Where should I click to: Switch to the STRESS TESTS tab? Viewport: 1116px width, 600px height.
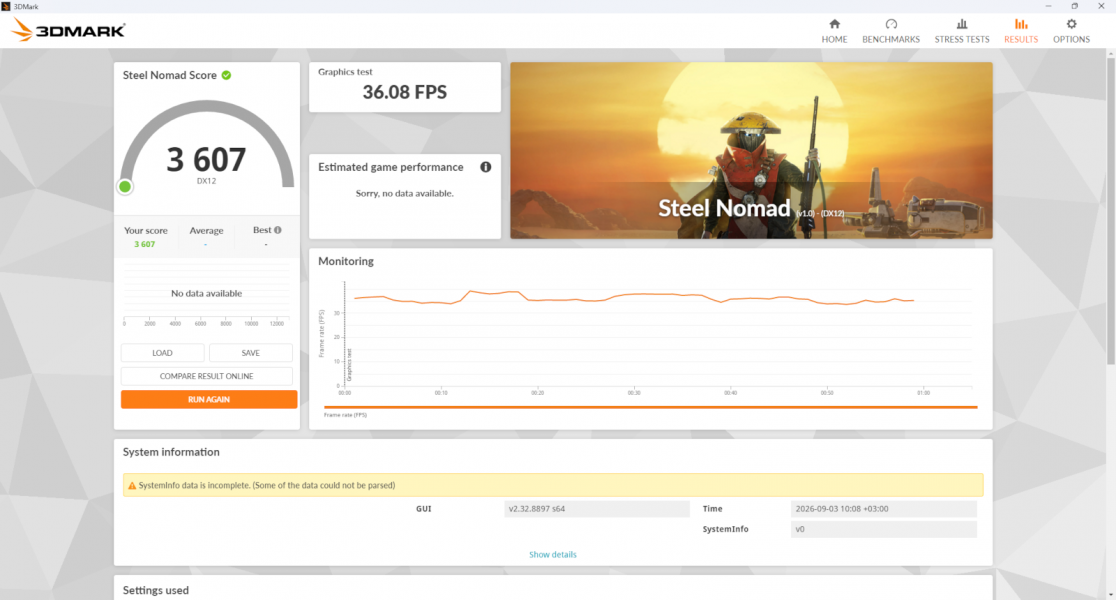962,31
